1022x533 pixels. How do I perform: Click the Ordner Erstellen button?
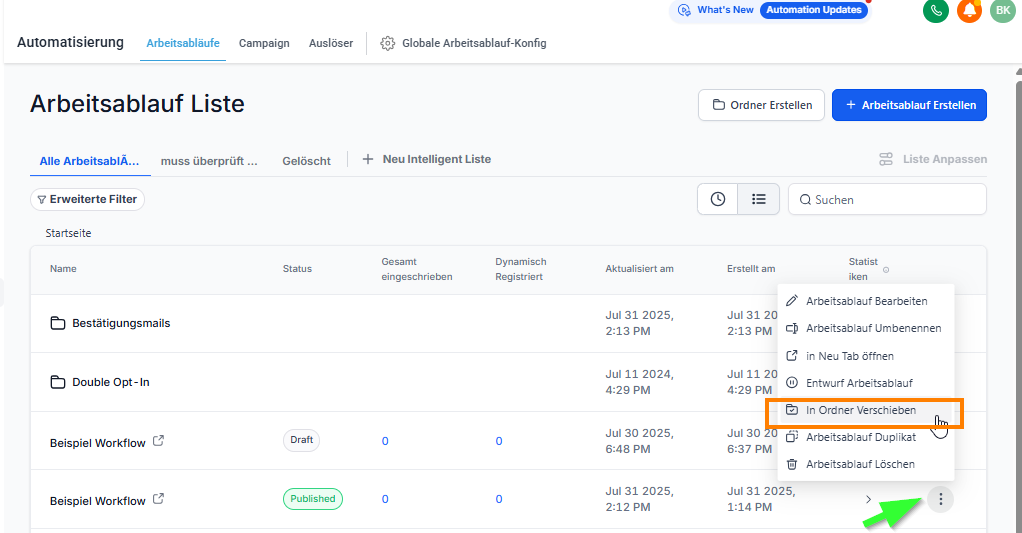click(x=761, y=105)
